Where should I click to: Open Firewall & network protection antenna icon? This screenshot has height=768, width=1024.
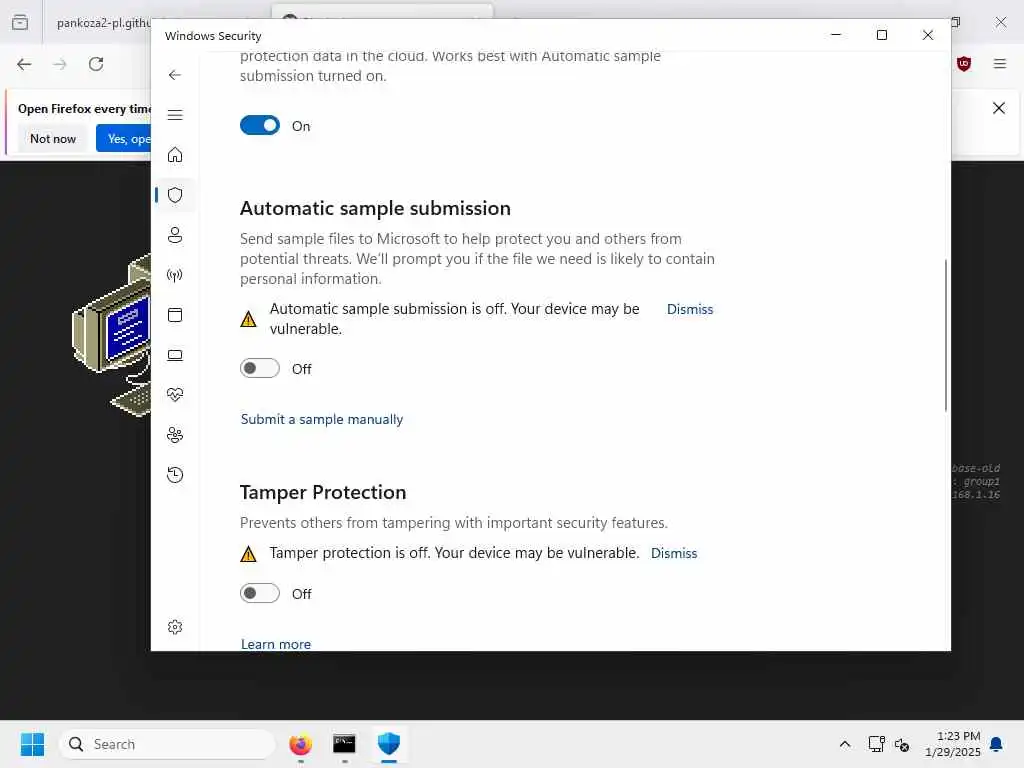[174, 275]
